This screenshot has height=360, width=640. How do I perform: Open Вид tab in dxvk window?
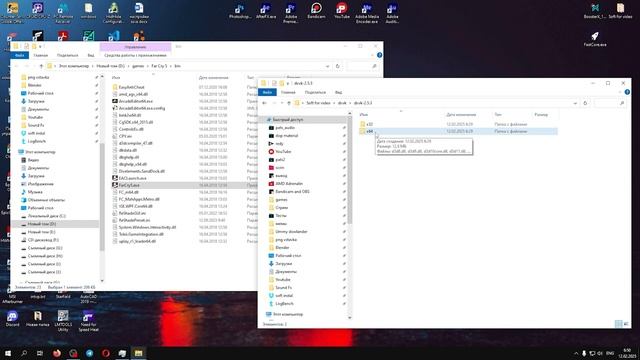point(338,92)
